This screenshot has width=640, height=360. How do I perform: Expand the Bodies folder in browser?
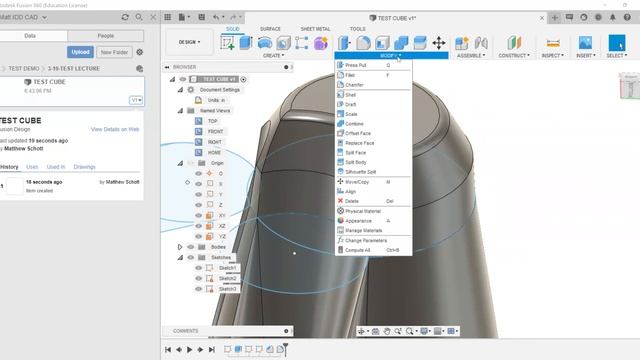click(180, 247)
